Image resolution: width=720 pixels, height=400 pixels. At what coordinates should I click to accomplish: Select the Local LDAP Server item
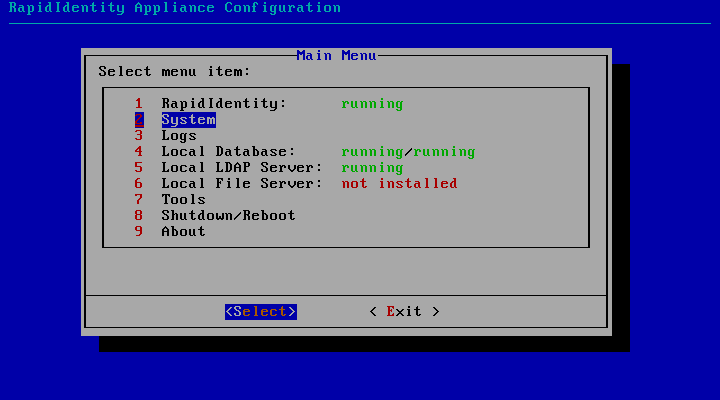242,168
